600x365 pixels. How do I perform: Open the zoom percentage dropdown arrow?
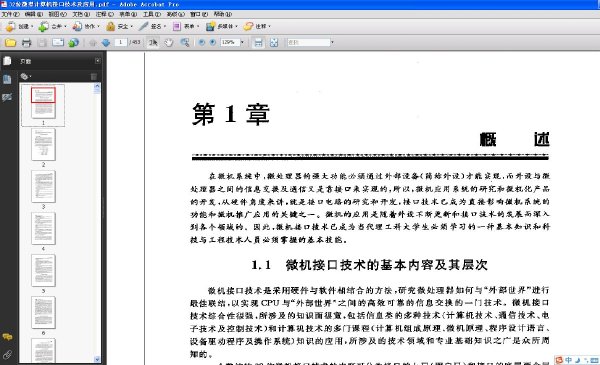(x=242, y=42)
